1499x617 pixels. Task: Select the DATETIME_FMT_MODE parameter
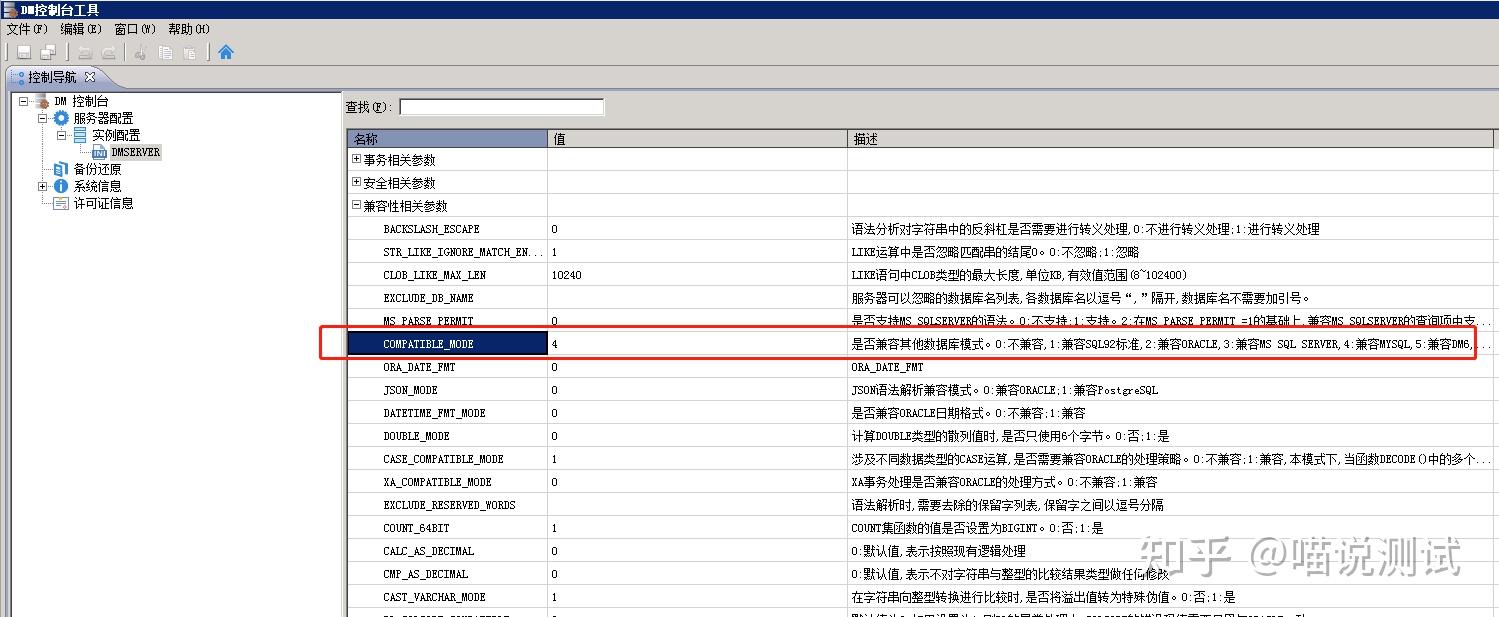click(434, 413)
